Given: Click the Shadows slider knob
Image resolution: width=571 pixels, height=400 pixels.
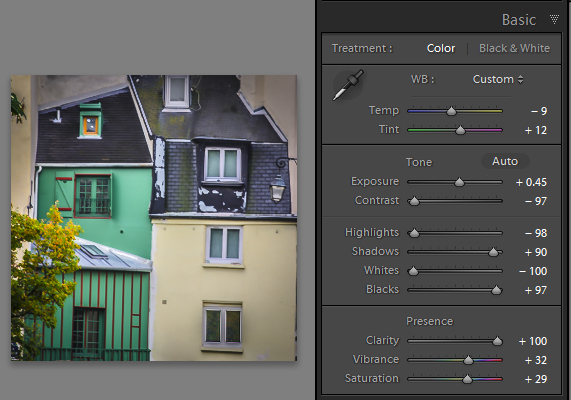Looking at the screenshot, I should (x=493, y=252).
